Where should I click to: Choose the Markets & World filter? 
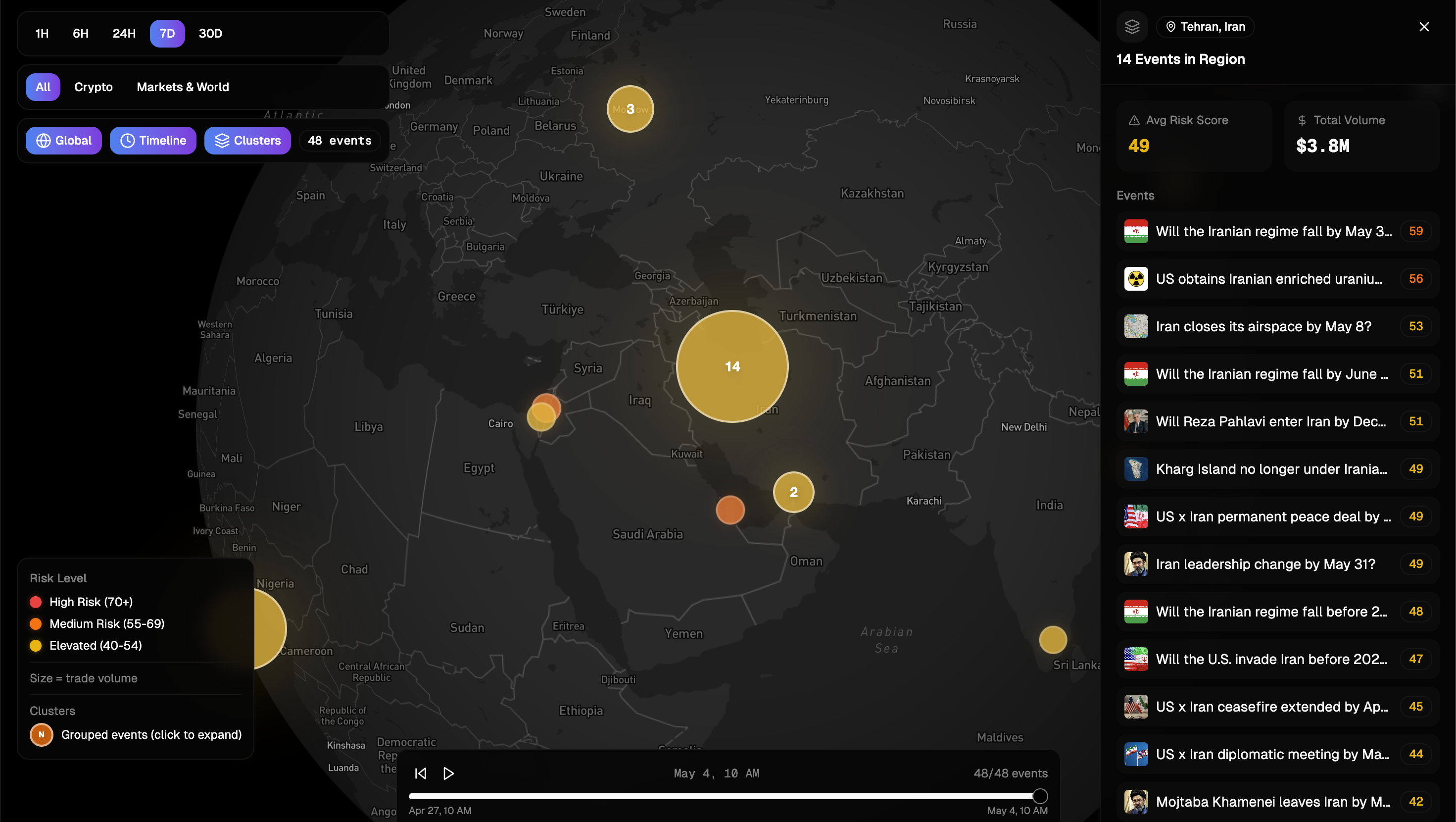[183, 87]
